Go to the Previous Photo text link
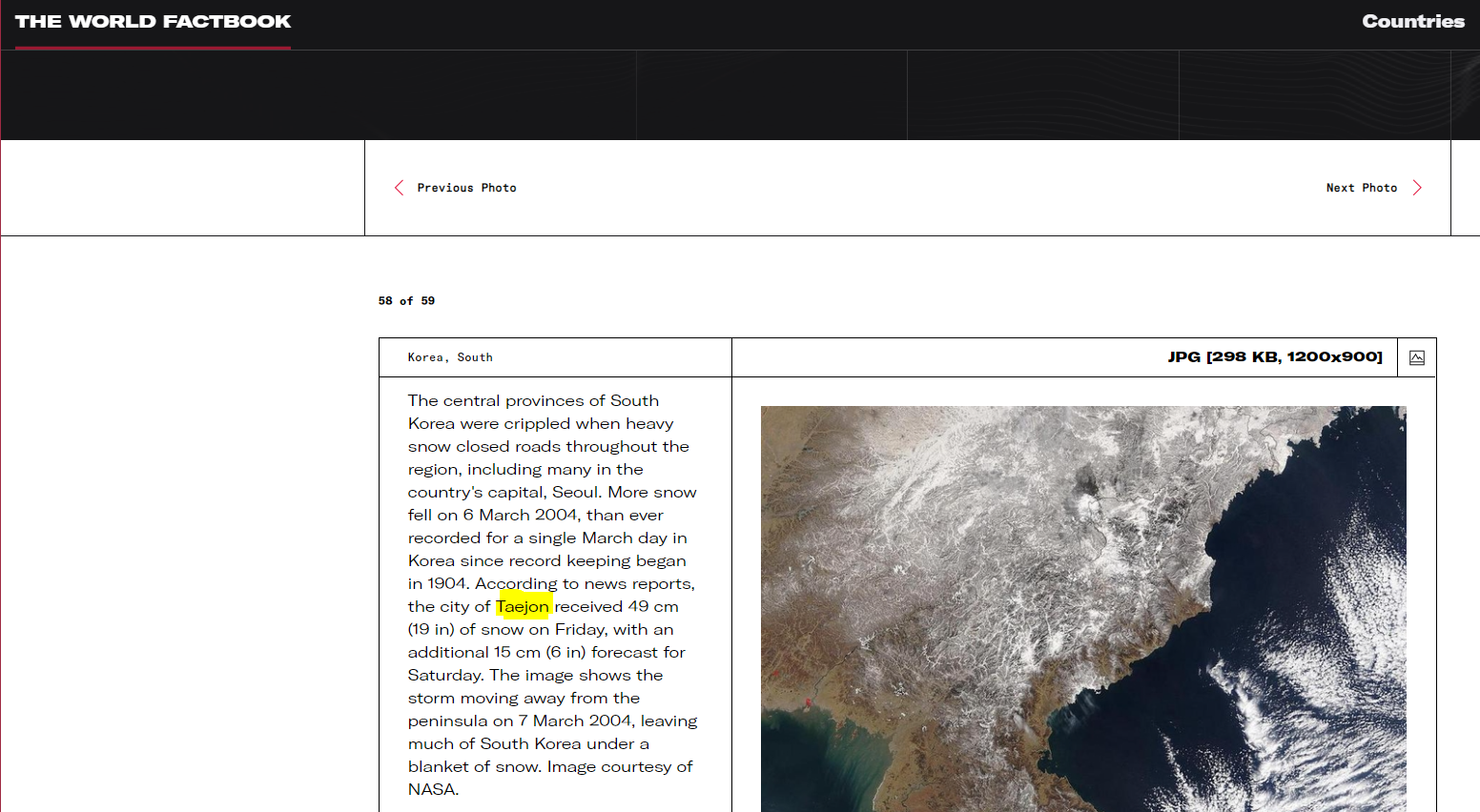Screen dimensions: 1480x812 point(466,188)
